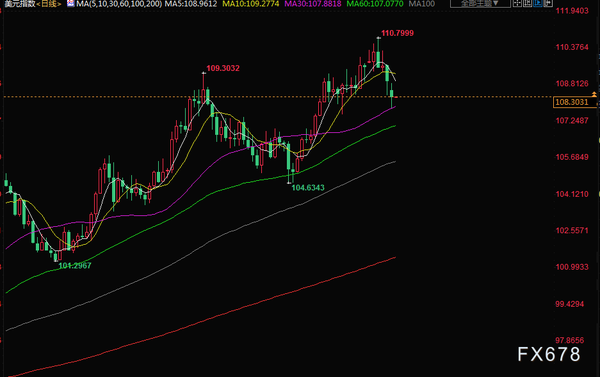Click the current price tag 108.3031
Image resolution: width=600 pixels, height=377 pixels.
coord(572,102)
